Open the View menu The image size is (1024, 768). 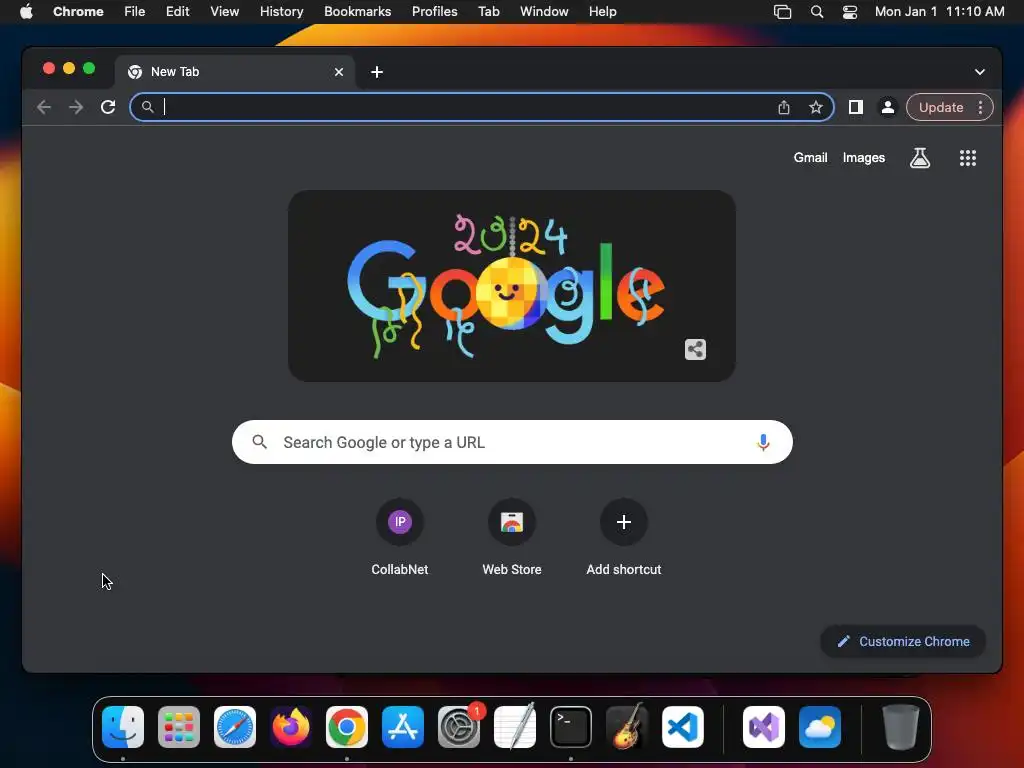point(225,12)
